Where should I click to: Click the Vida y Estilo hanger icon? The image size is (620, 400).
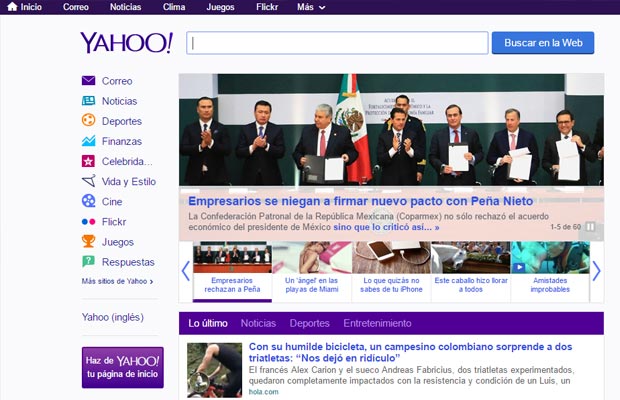coord(89,181)
